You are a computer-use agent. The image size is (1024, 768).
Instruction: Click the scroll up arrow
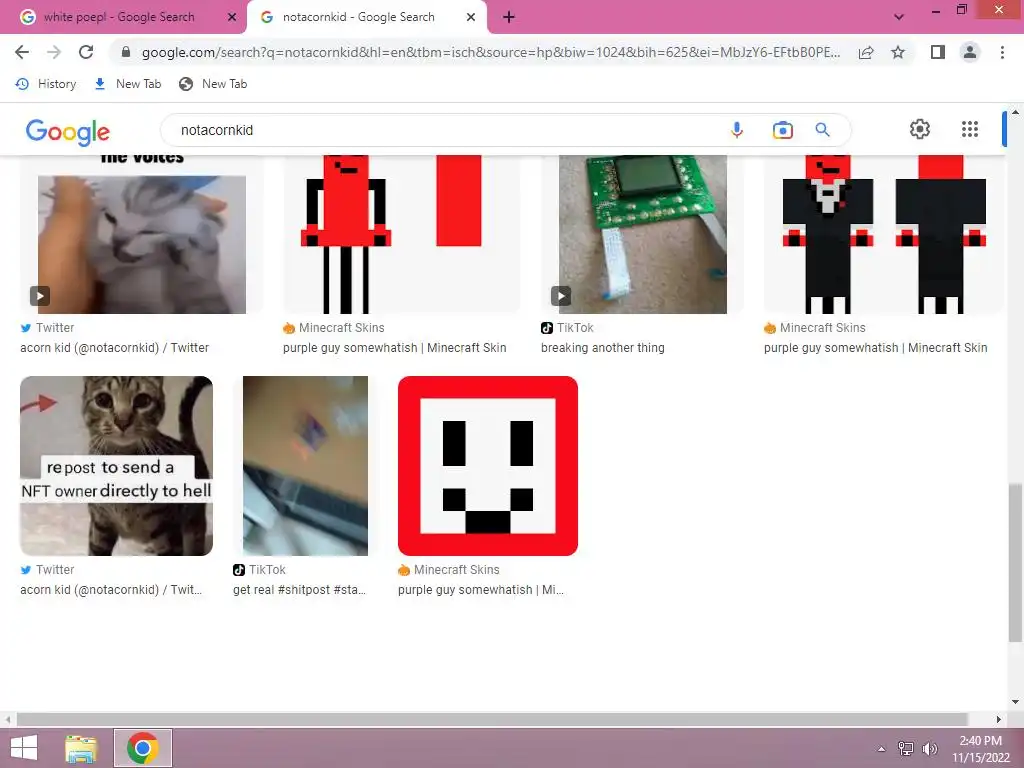click(1015, 112)
